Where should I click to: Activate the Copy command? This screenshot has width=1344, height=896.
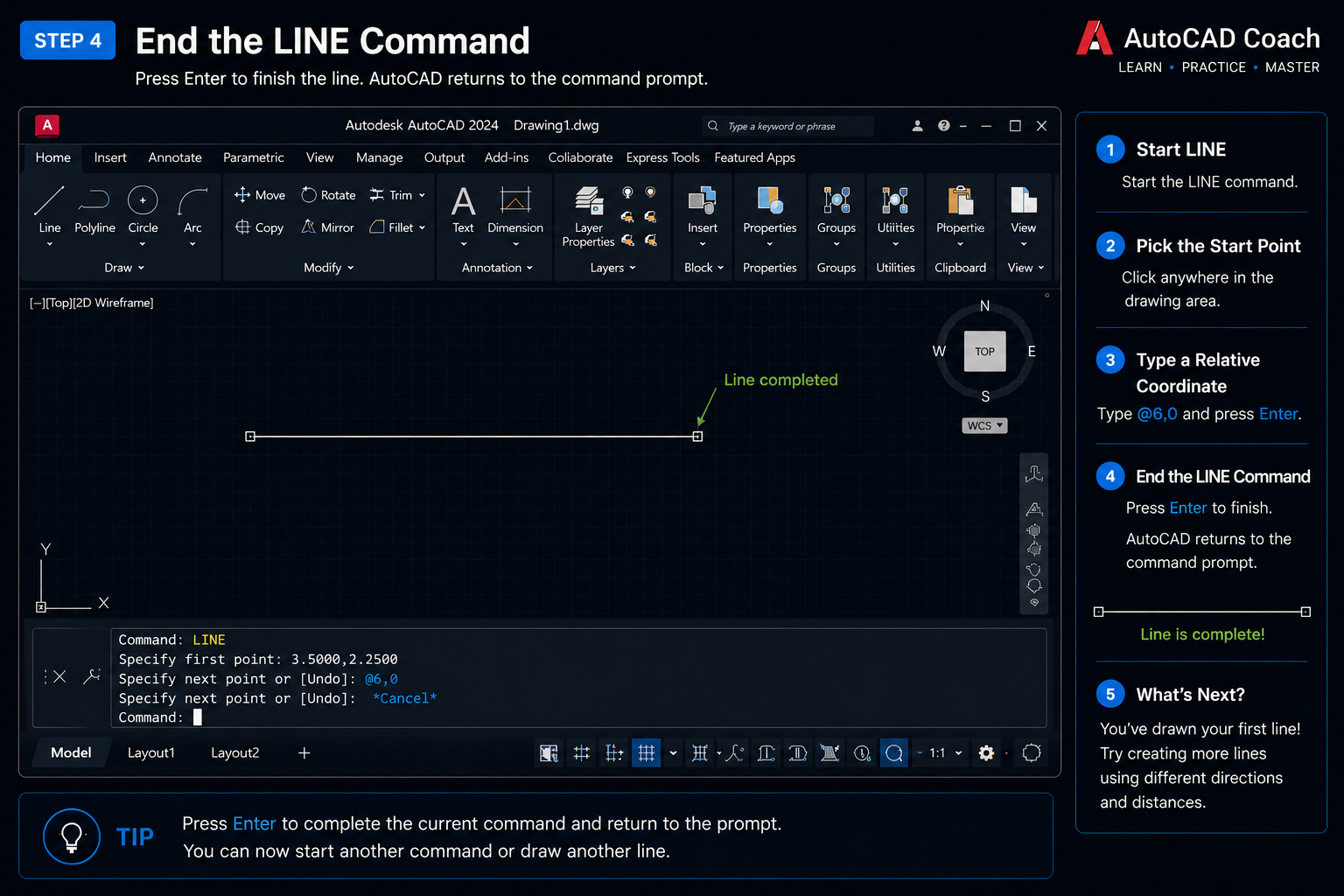(260, 227)
